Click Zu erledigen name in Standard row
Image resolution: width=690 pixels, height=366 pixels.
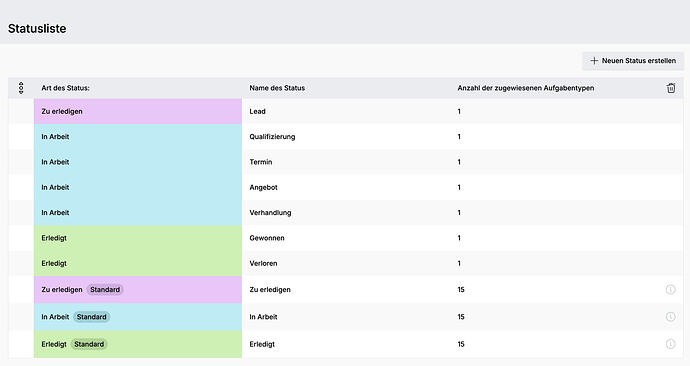click(270, 289)
